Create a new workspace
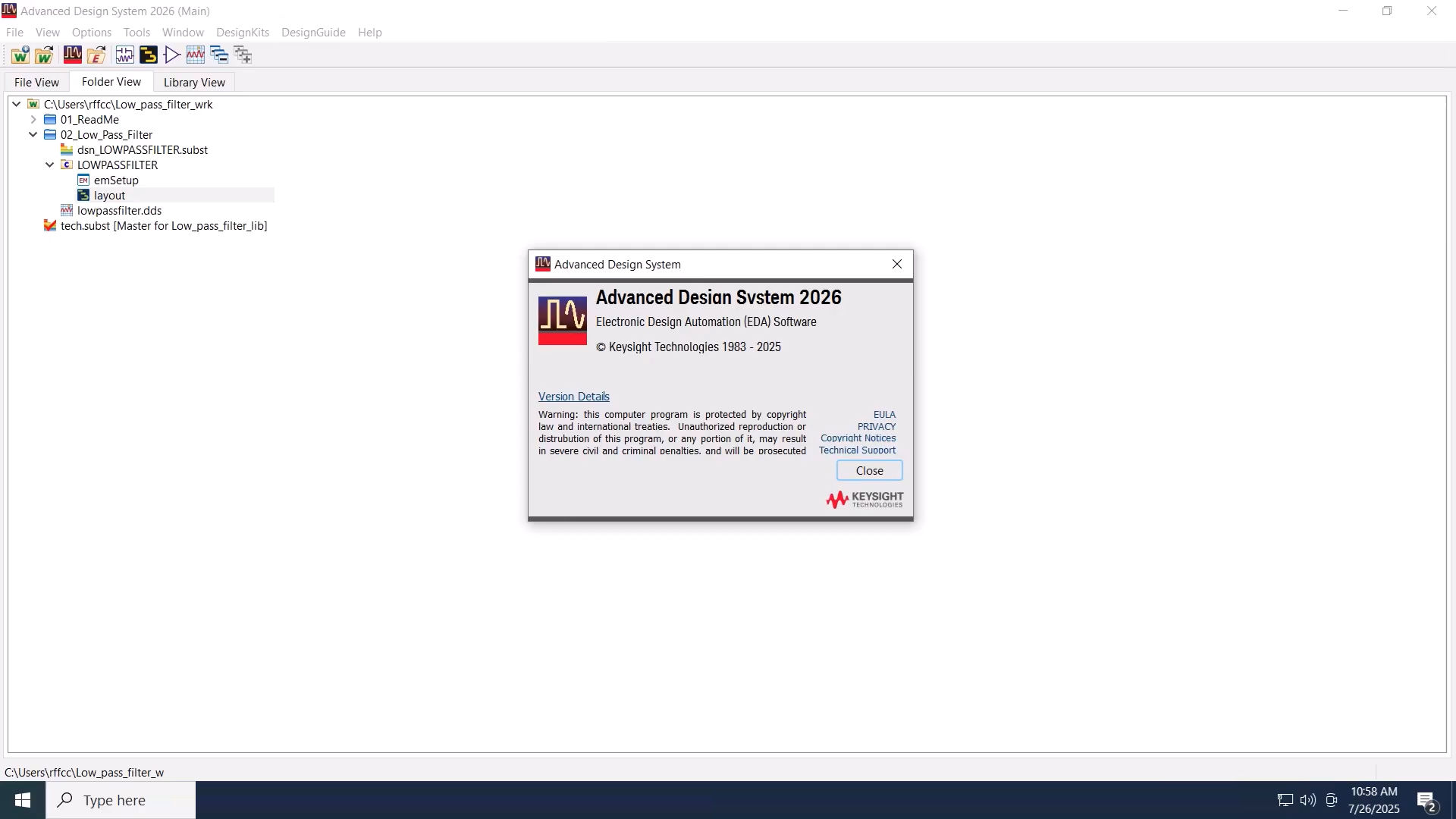This screenshot has width=1456, height=819. point(20,55)
